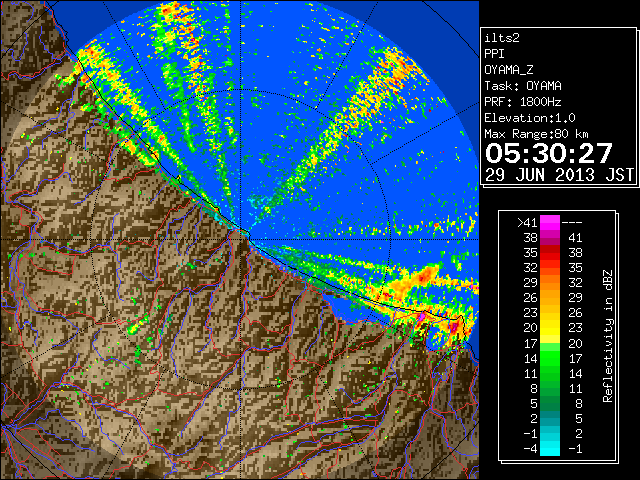This screenshot has width=640, height=480.
Task: Click the Elevation:1.0 line
Action: pyautogui.click(x=530, y=118)
